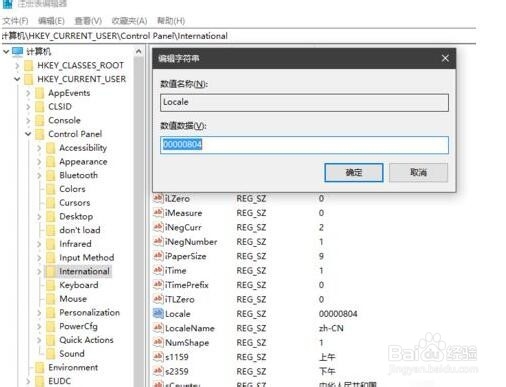Expand the AppEvents key
The height and width of the screenshot is (387, 506).
(28, 93)
